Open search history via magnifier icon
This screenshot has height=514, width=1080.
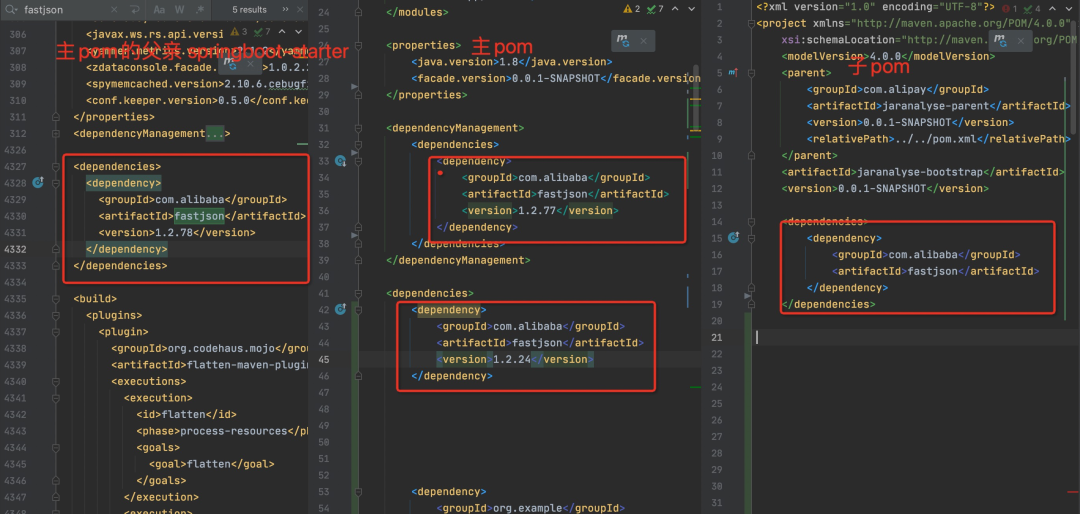[x=10, y=10]
